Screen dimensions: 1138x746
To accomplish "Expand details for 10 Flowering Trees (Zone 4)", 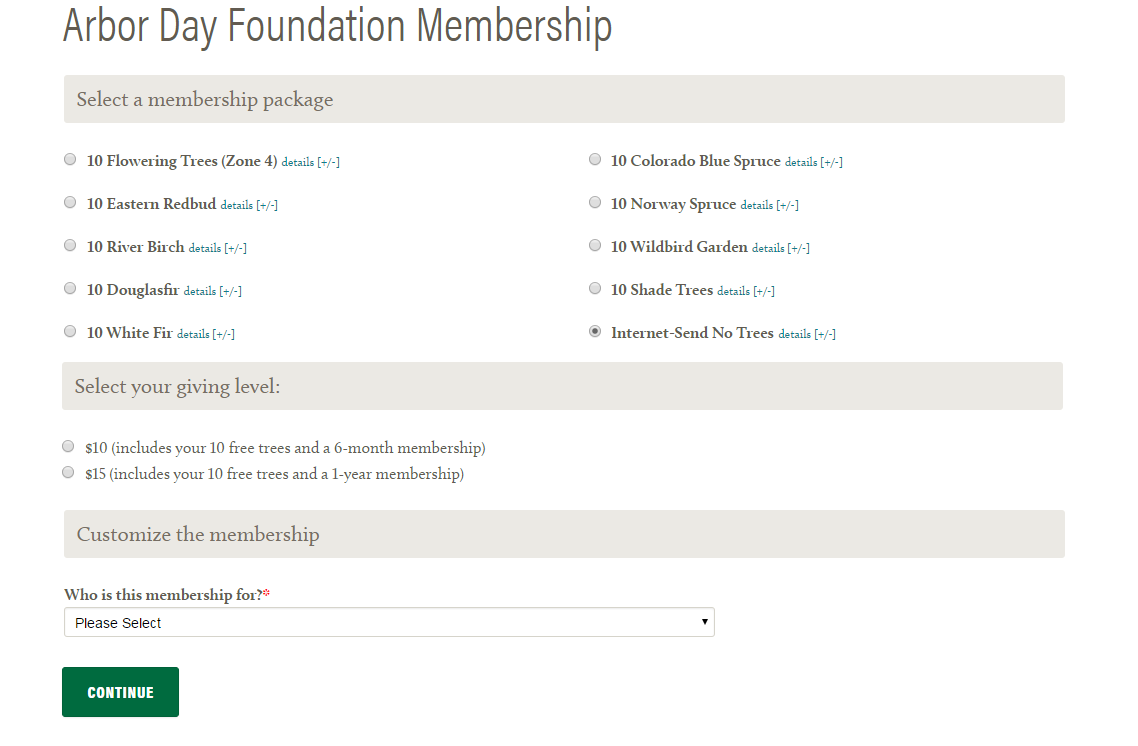I will (x=311, y=163).
